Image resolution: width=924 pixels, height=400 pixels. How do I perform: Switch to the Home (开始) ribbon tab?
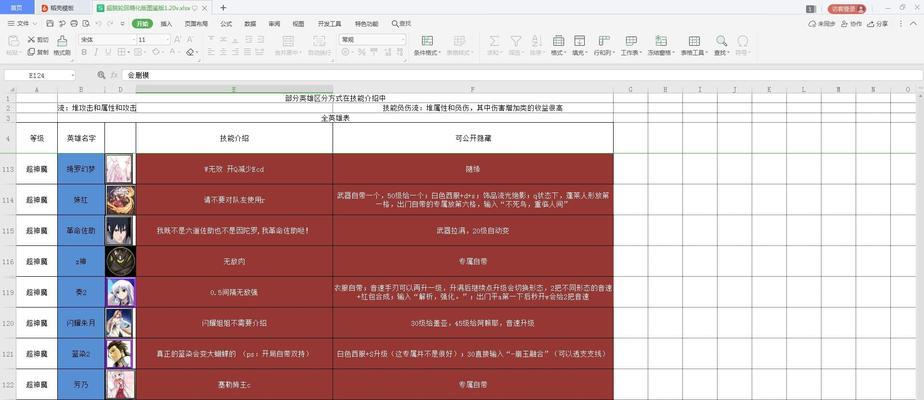(x=142, y=24)
